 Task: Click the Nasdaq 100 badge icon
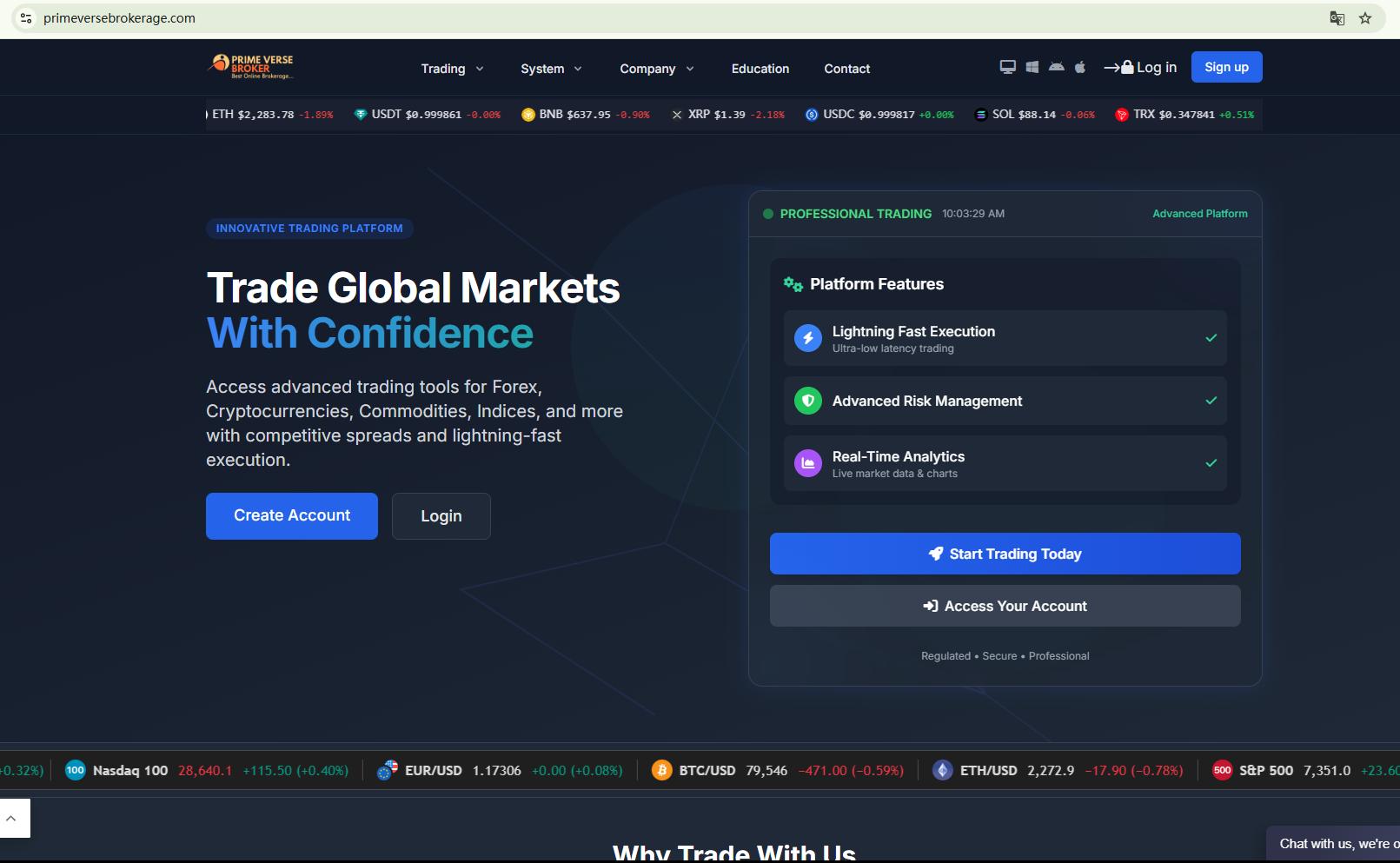[76, 770]
